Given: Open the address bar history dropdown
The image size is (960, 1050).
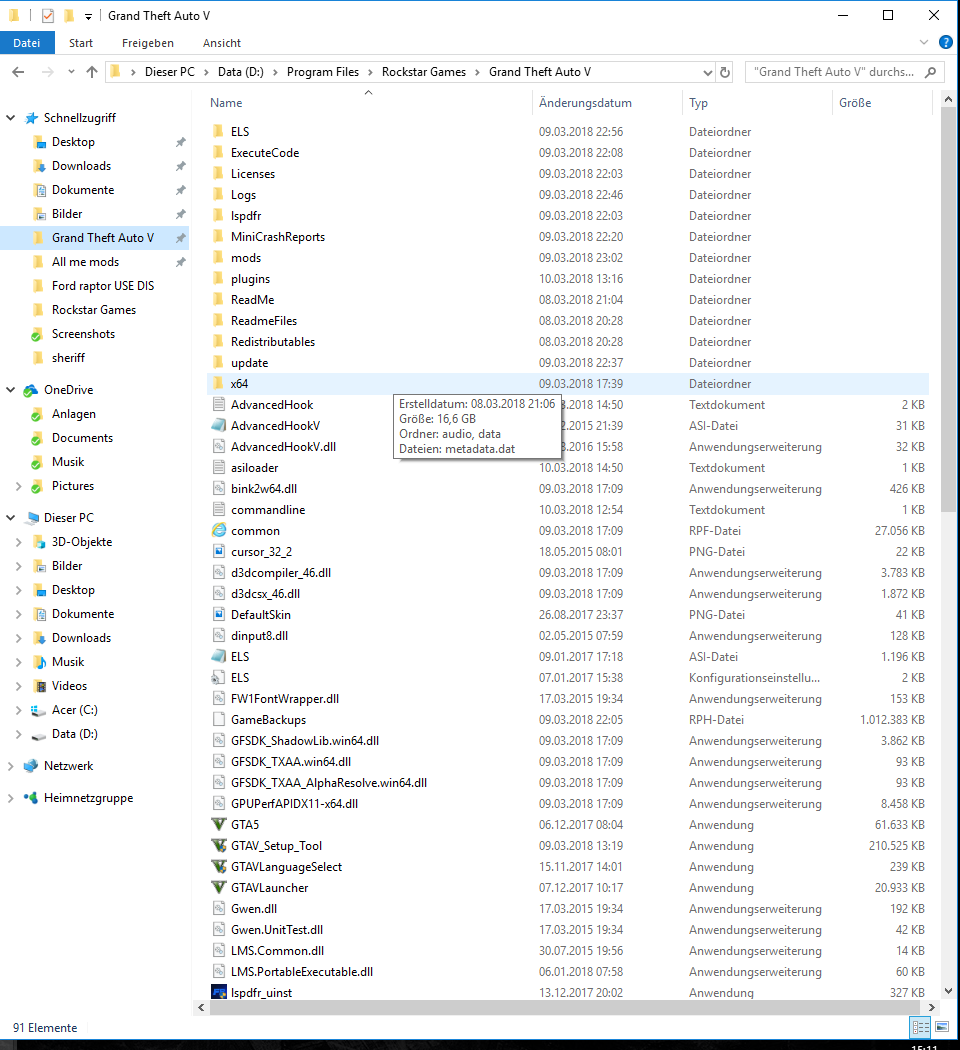Looking at the screenshot, I should pos(708,72).
